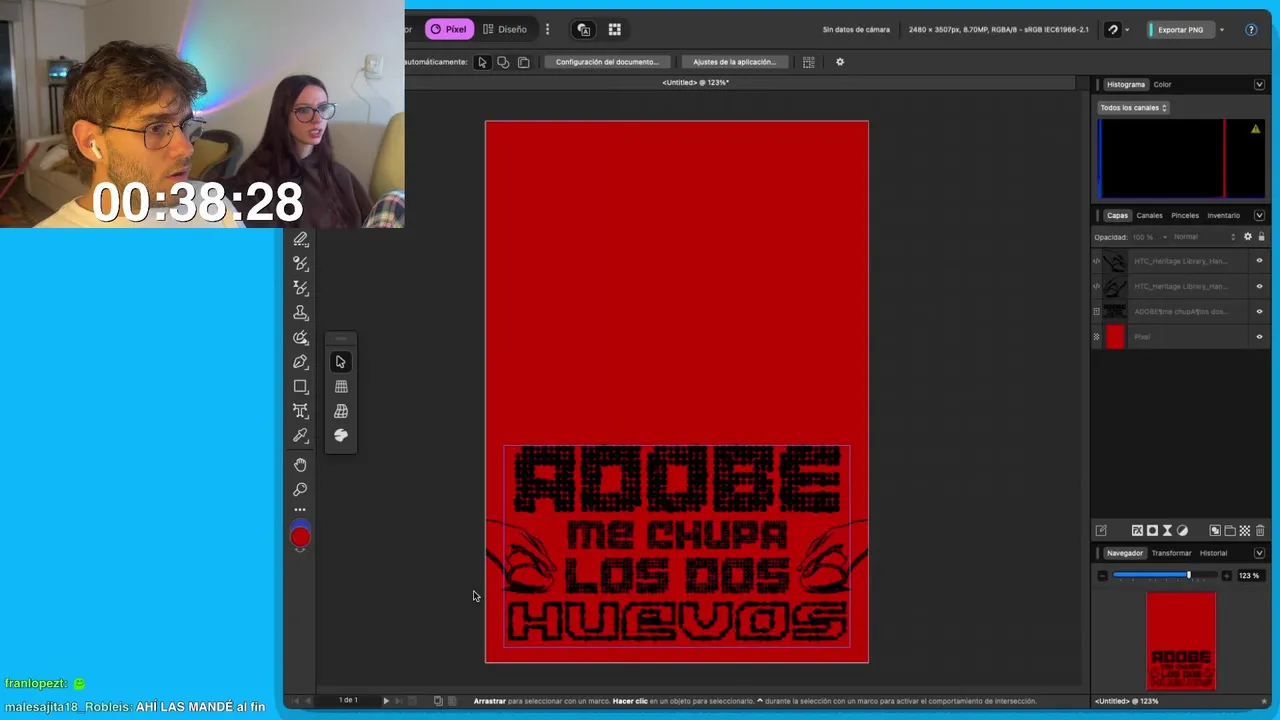
Task: Select the Rectangle shape tool
Action: click(x=300, y=386)
